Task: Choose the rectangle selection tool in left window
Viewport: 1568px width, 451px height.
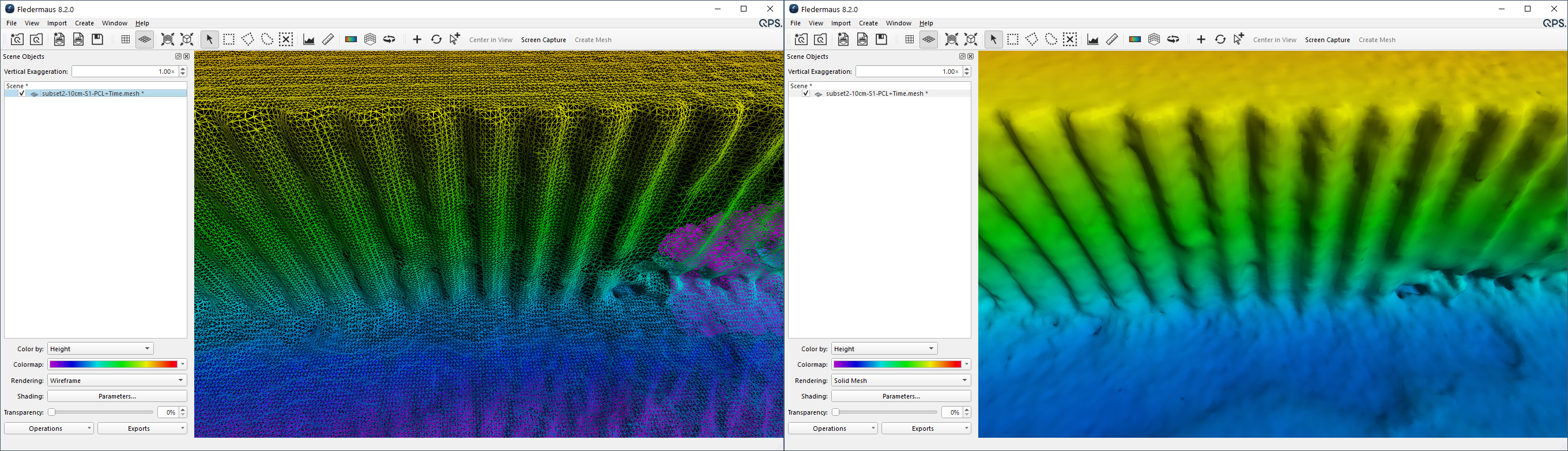Action: pyautogui.click(x=229, y=40)
